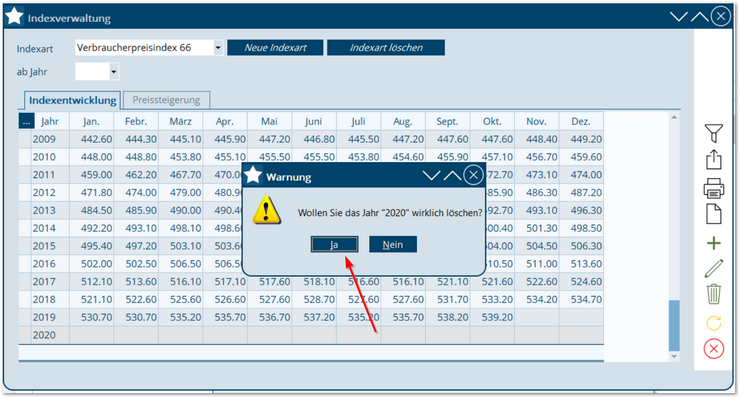Select the Indexentwicklung tab

(x=73, y=100)
